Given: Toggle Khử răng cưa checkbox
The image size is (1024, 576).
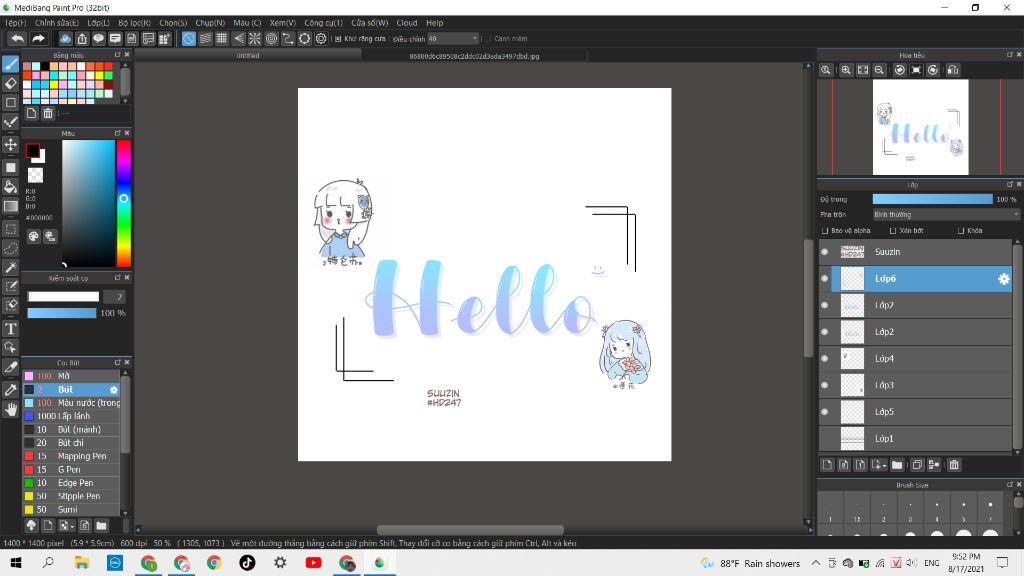Looking at the screenshot, I should [x=338, y=39].
